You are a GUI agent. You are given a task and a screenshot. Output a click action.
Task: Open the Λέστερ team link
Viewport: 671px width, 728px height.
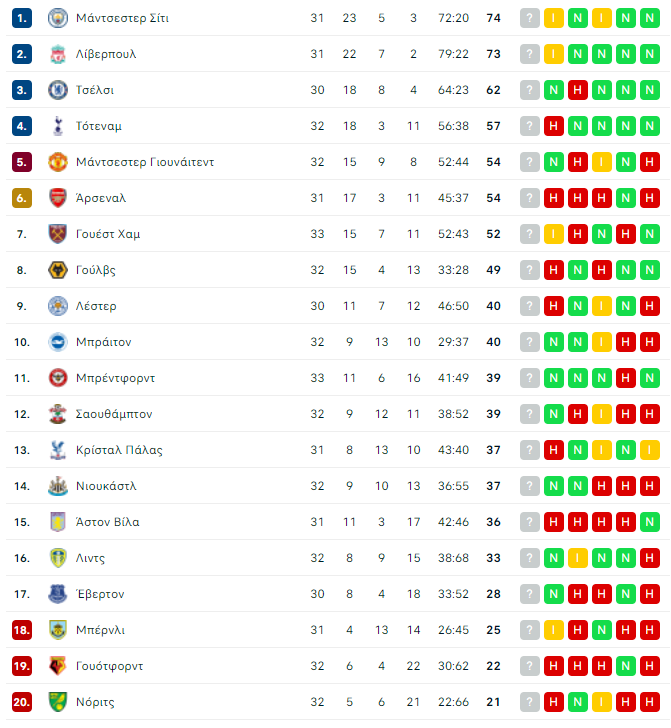coord(96,306)
